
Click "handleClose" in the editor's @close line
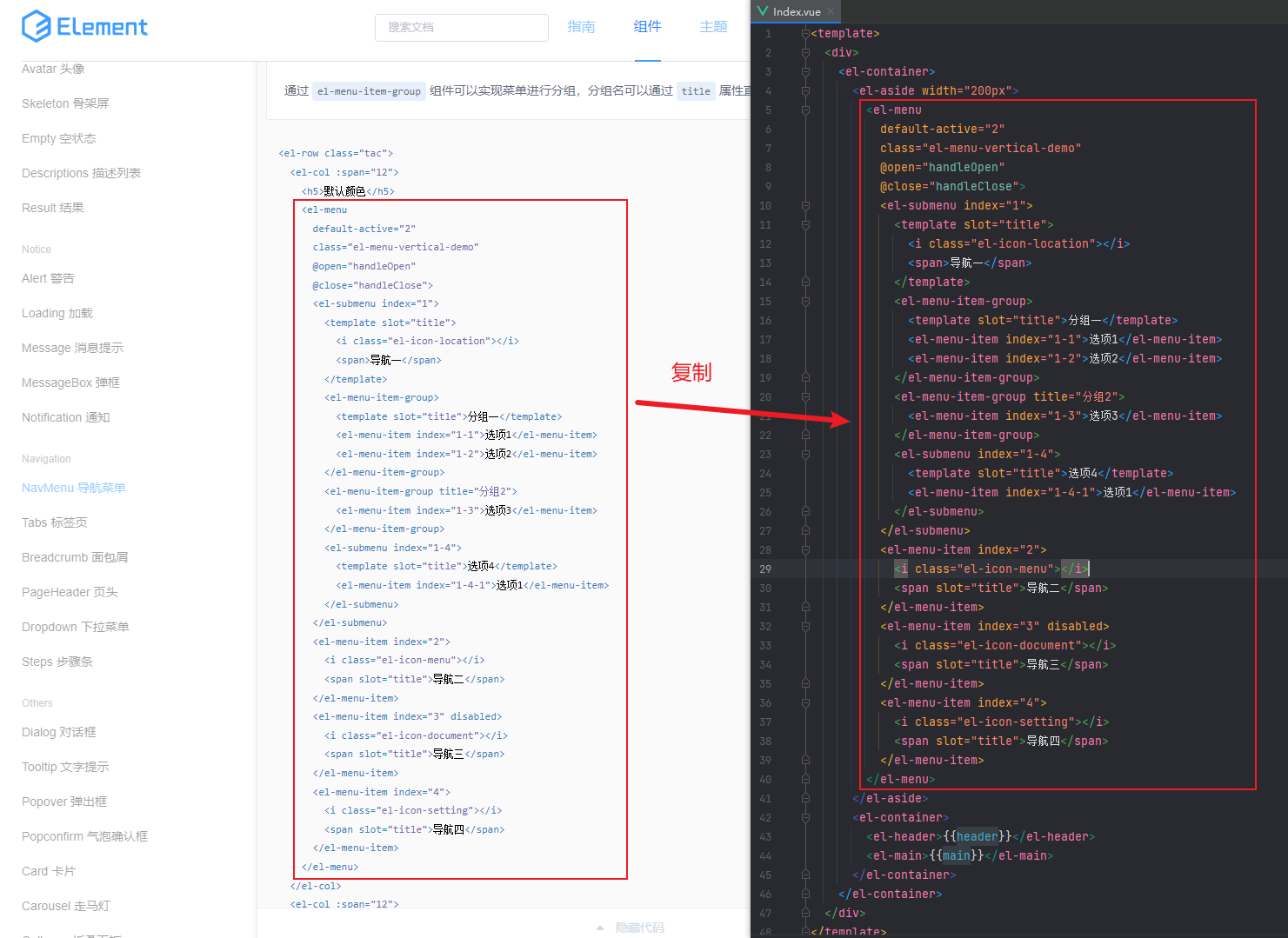pos(974,186)
